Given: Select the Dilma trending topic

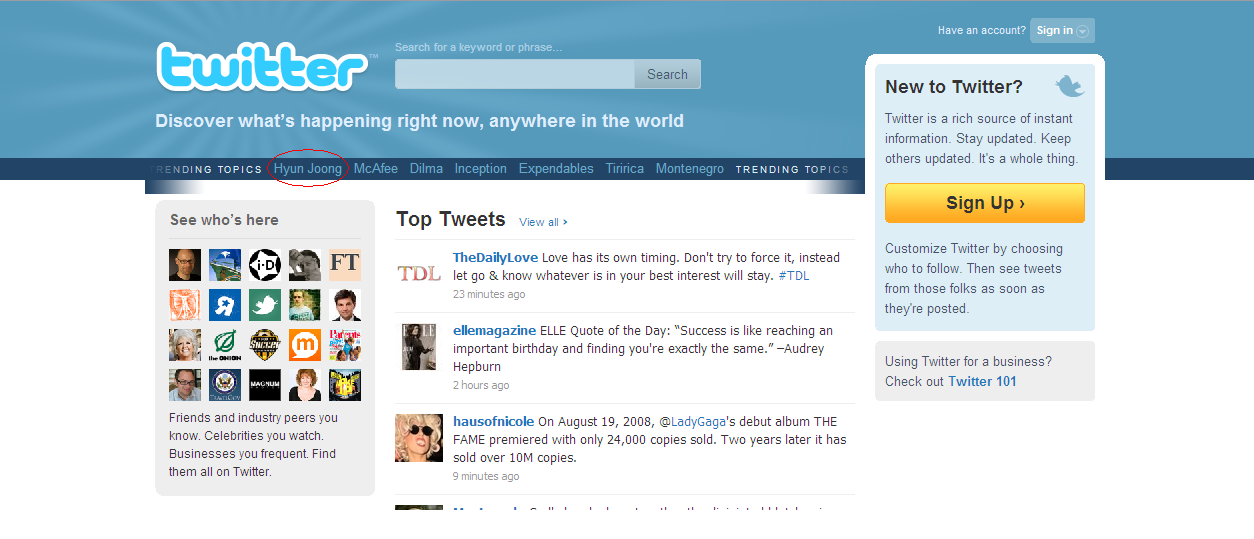Looking at the screenshot, I should pyautogui.click(x=426, y=169).
